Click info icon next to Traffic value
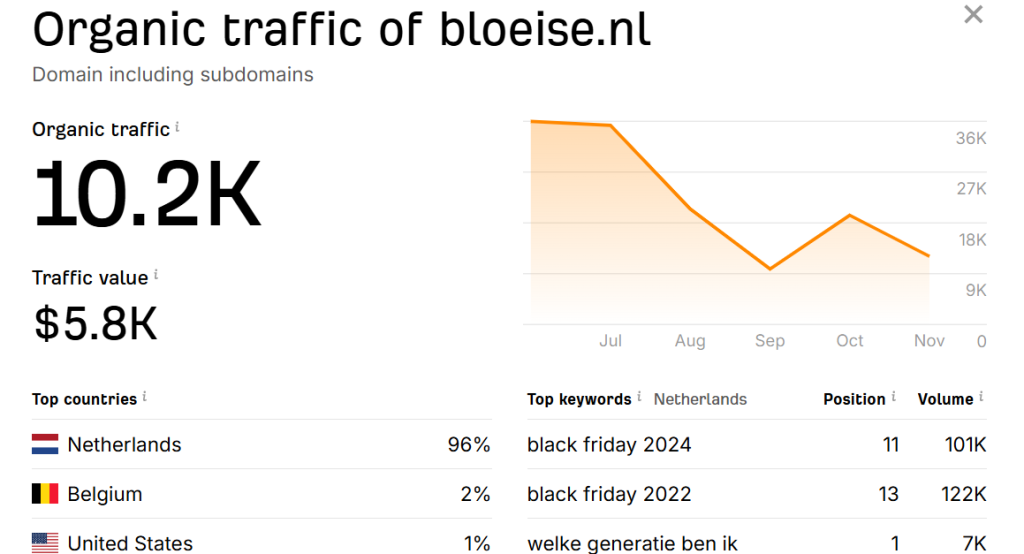This screenshot has height=554, width=1024. click(x=156, y=275)
